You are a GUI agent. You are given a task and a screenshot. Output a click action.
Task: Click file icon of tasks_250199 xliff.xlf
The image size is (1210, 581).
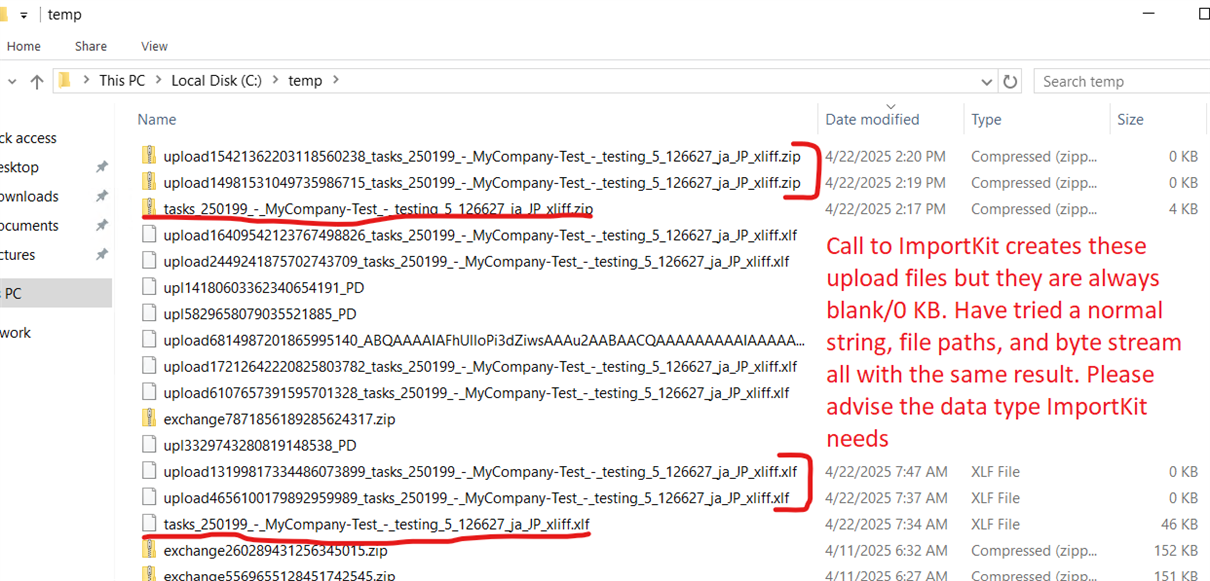click(x=149, y=523)
